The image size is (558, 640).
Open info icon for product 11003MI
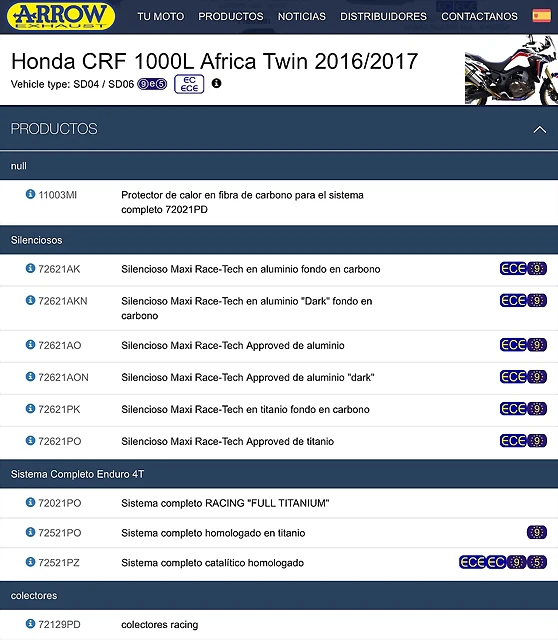(30, 194)
